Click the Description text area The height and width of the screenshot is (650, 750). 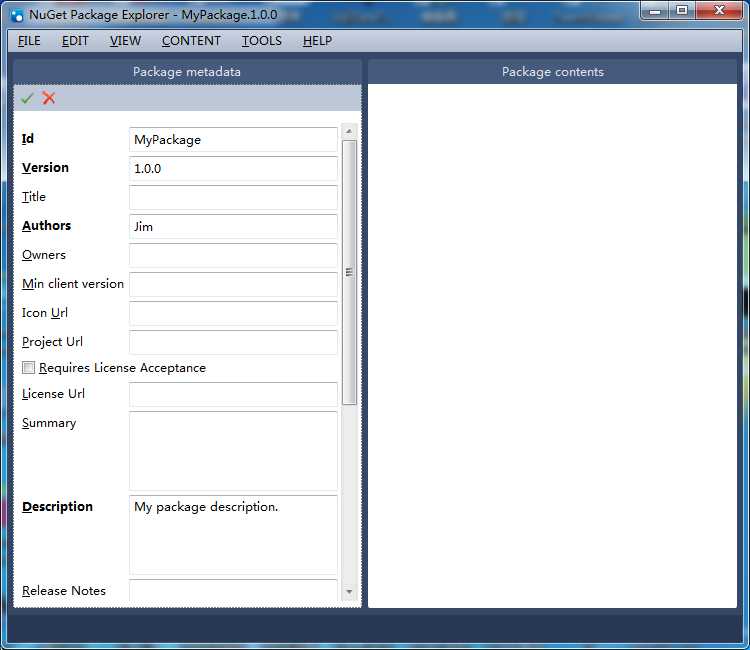(233, 535)
